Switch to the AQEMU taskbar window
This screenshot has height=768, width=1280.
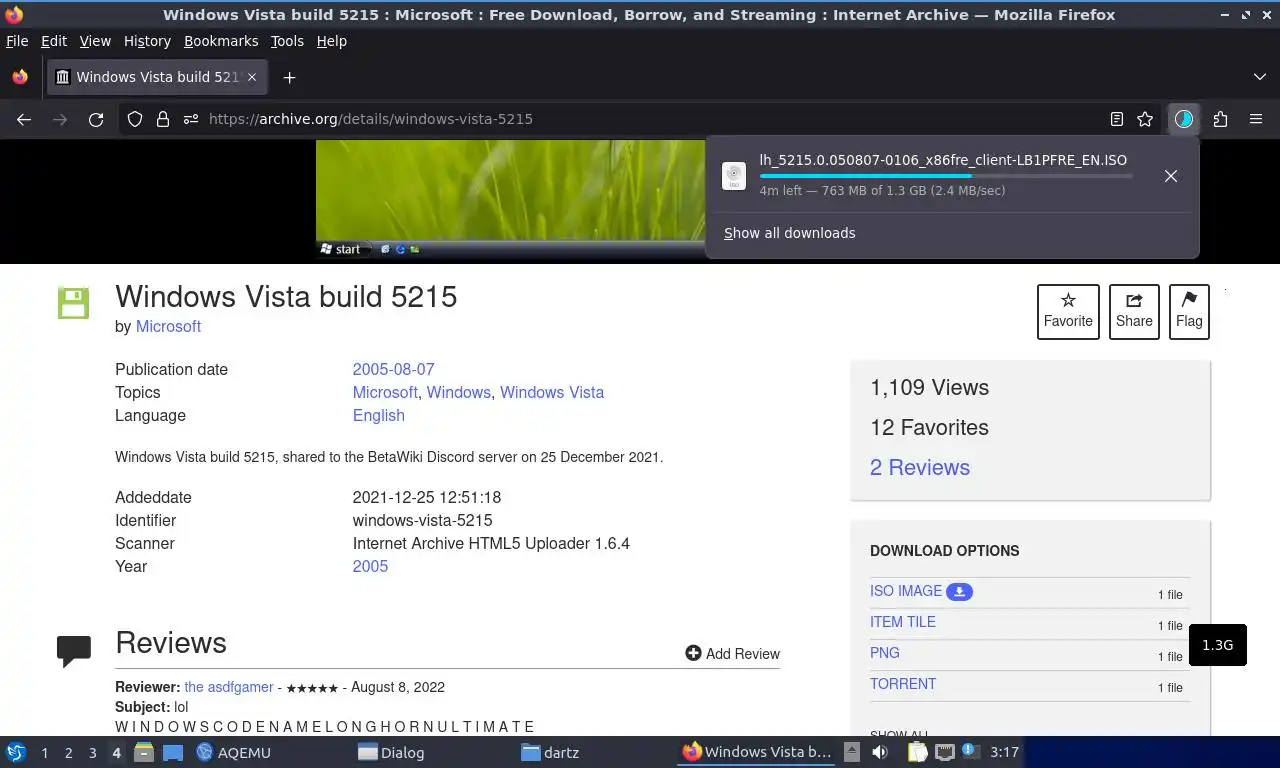(x=234, y=752)
